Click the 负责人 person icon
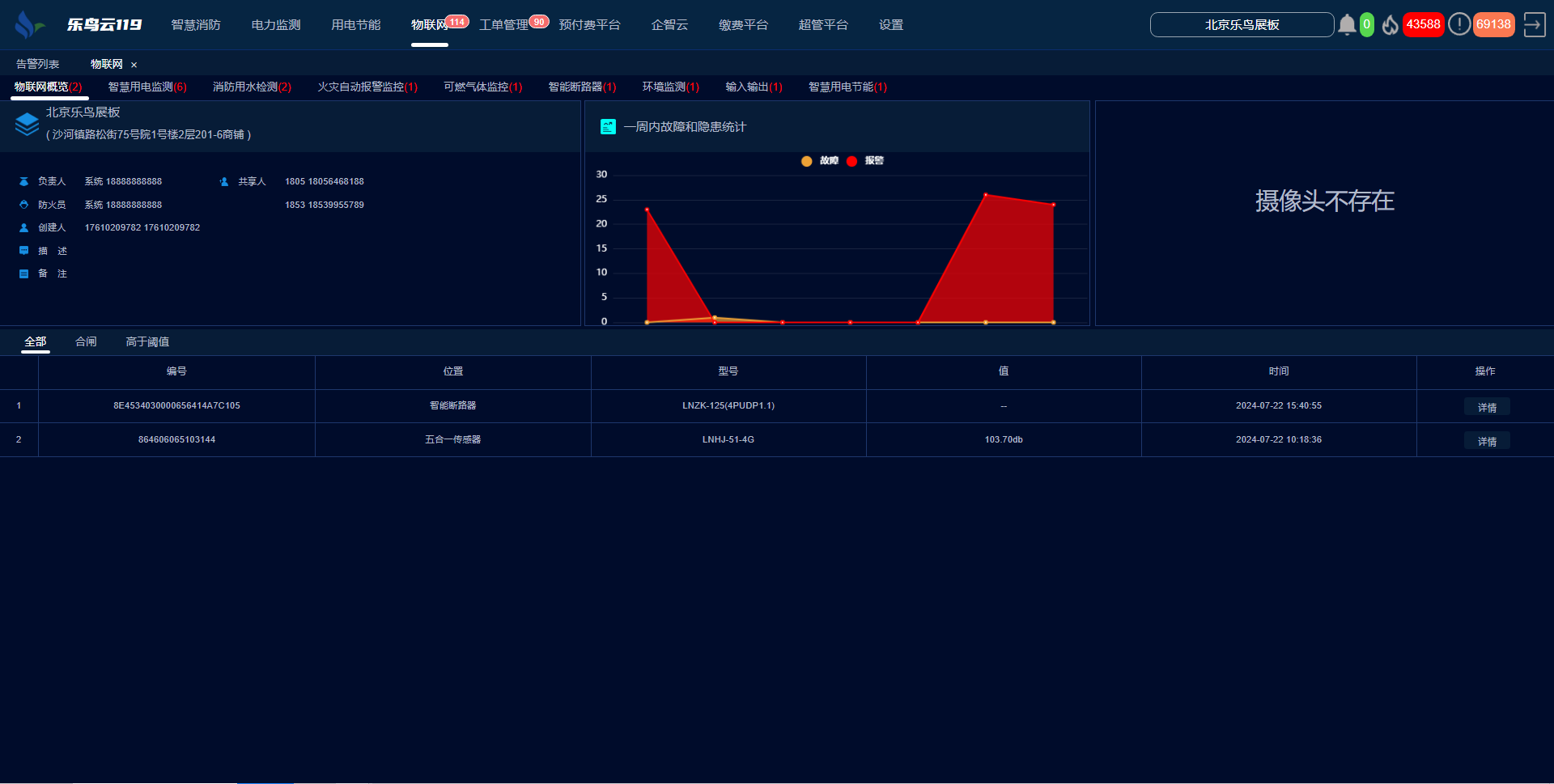Image resolution: width=1554 pixels, height=784 pixels. pos(24,182)
